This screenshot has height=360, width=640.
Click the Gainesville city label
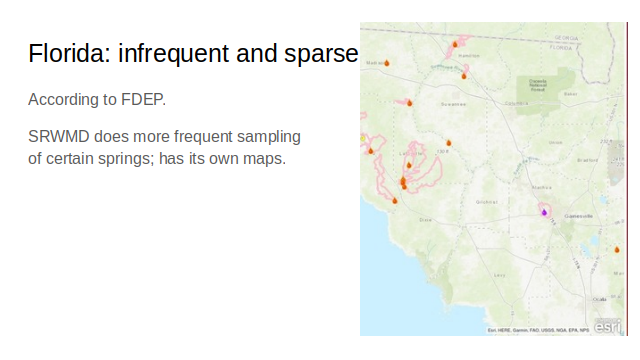(578, 216)
